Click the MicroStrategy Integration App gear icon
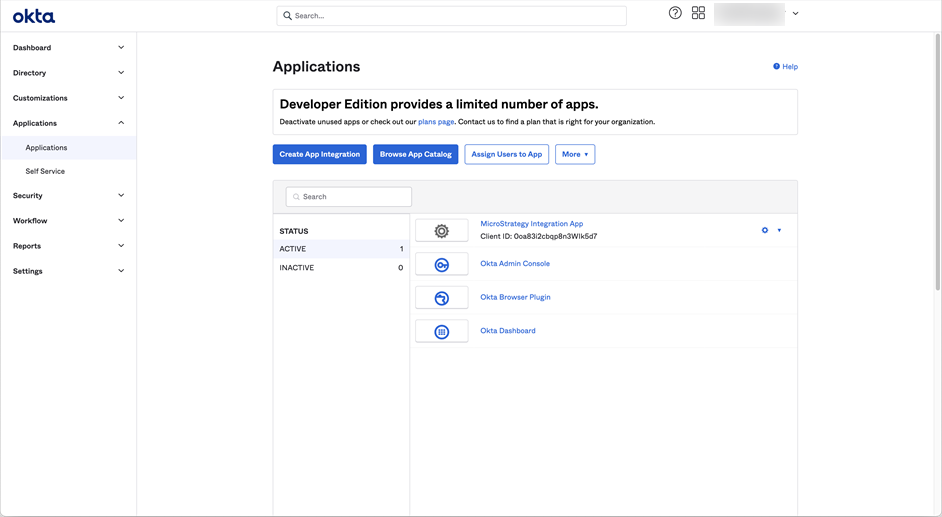942x517 pixels. click(441, 231)
